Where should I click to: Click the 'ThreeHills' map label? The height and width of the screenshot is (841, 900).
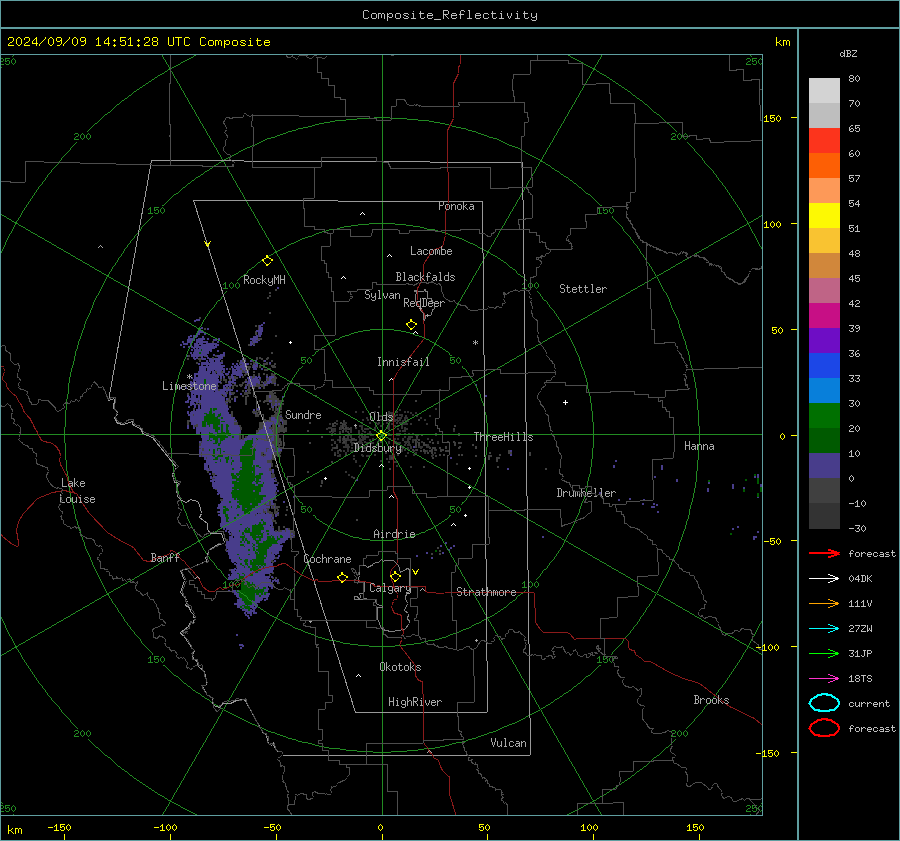pyautogui.click(x=503, y=437)
